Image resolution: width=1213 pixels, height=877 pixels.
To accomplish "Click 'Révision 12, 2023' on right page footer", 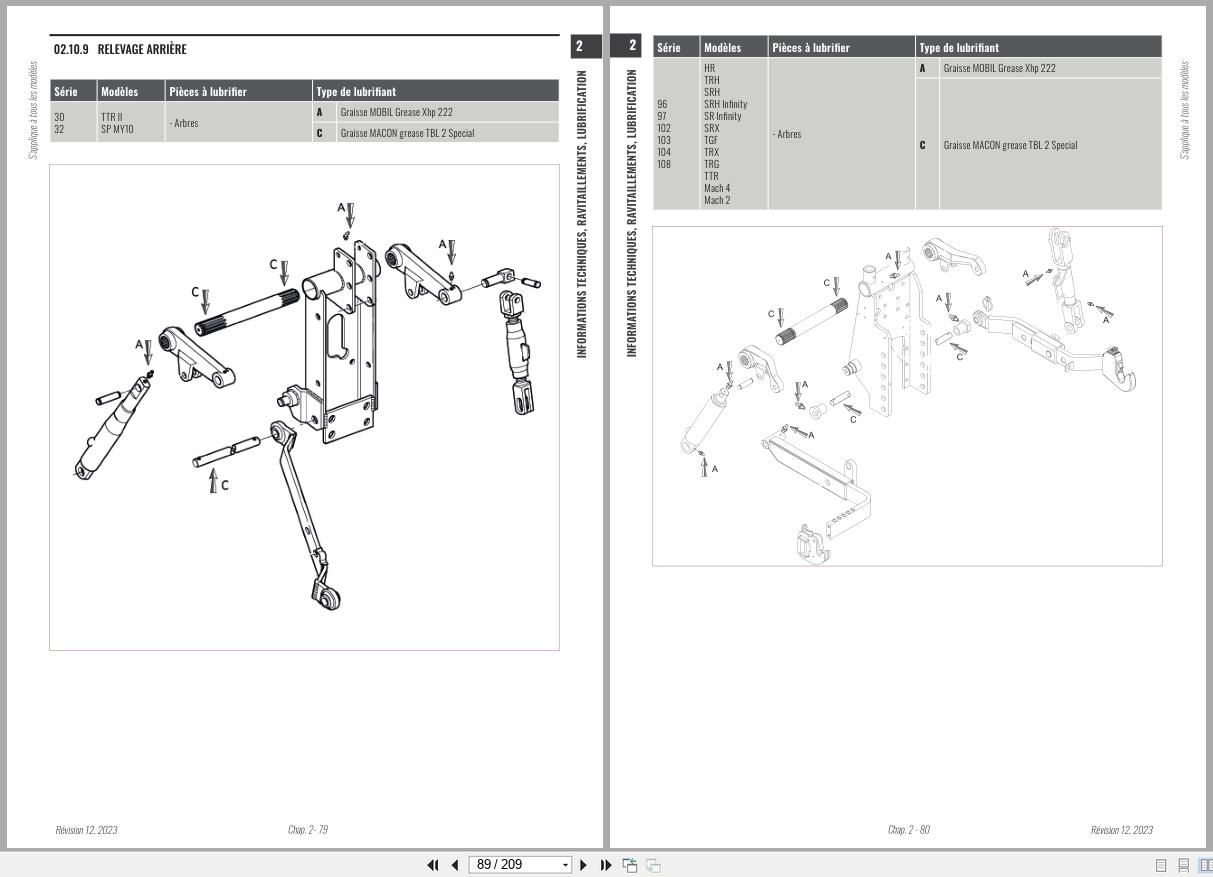I will coord(1122,830).
